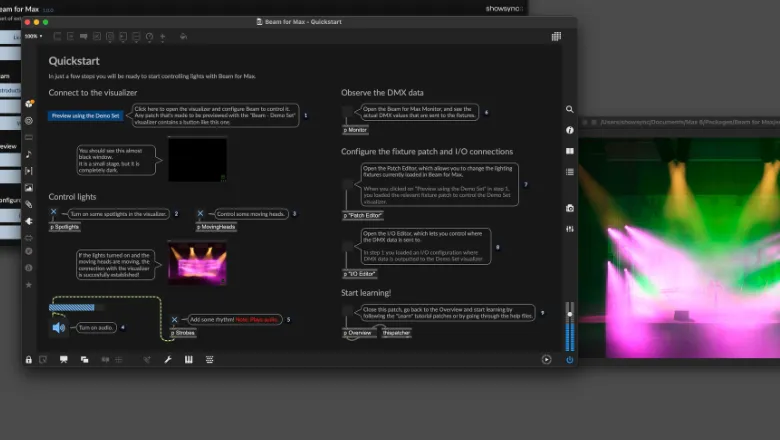Click the paint bucket format icon
The width and height of the screenshot is (780, 440).
pos(184,36)
